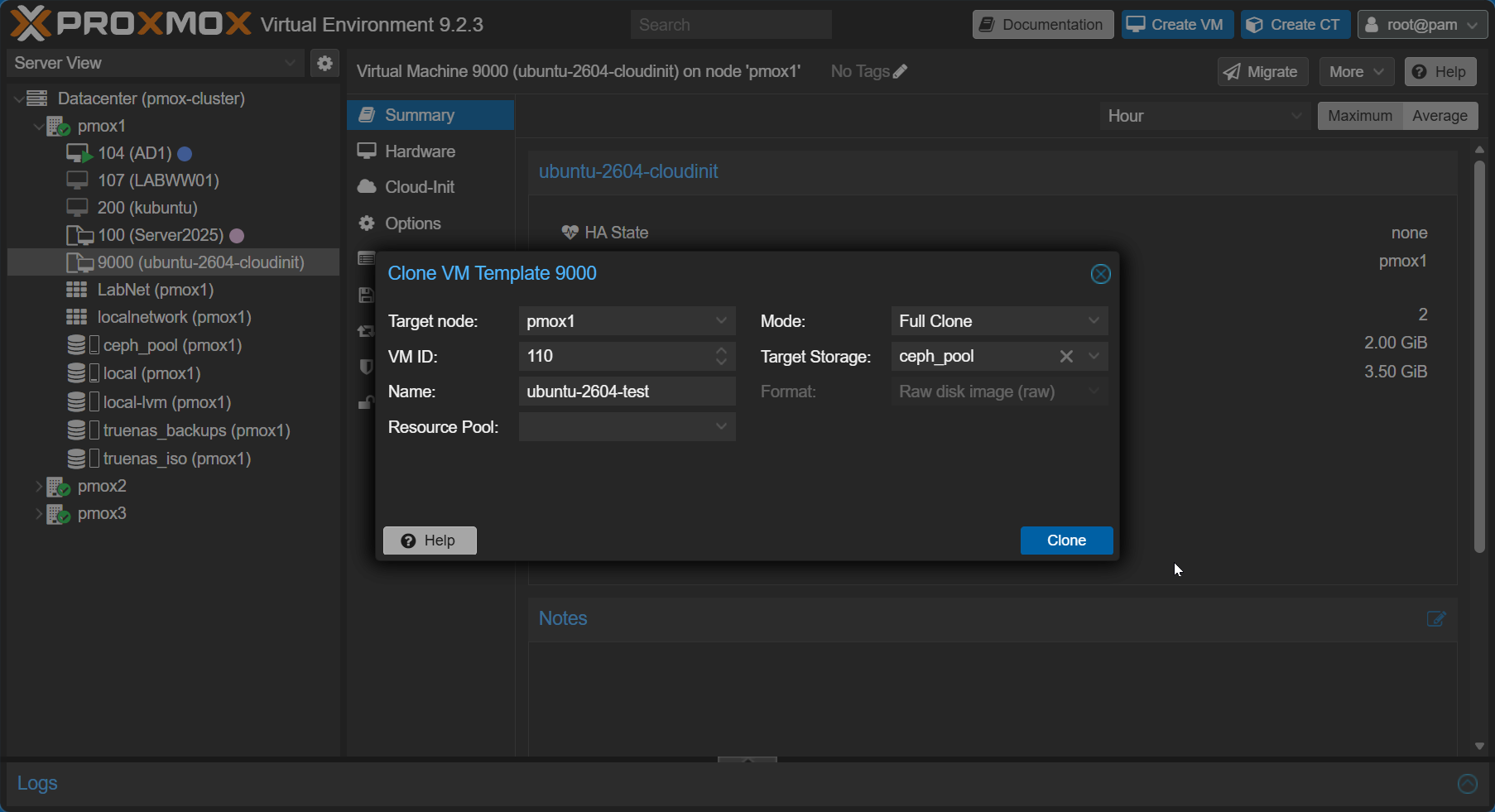Collapse the pmox1 node
The height and width of the screenshot is (812, 1495).
pyautogui.click(x=39, y=127)
